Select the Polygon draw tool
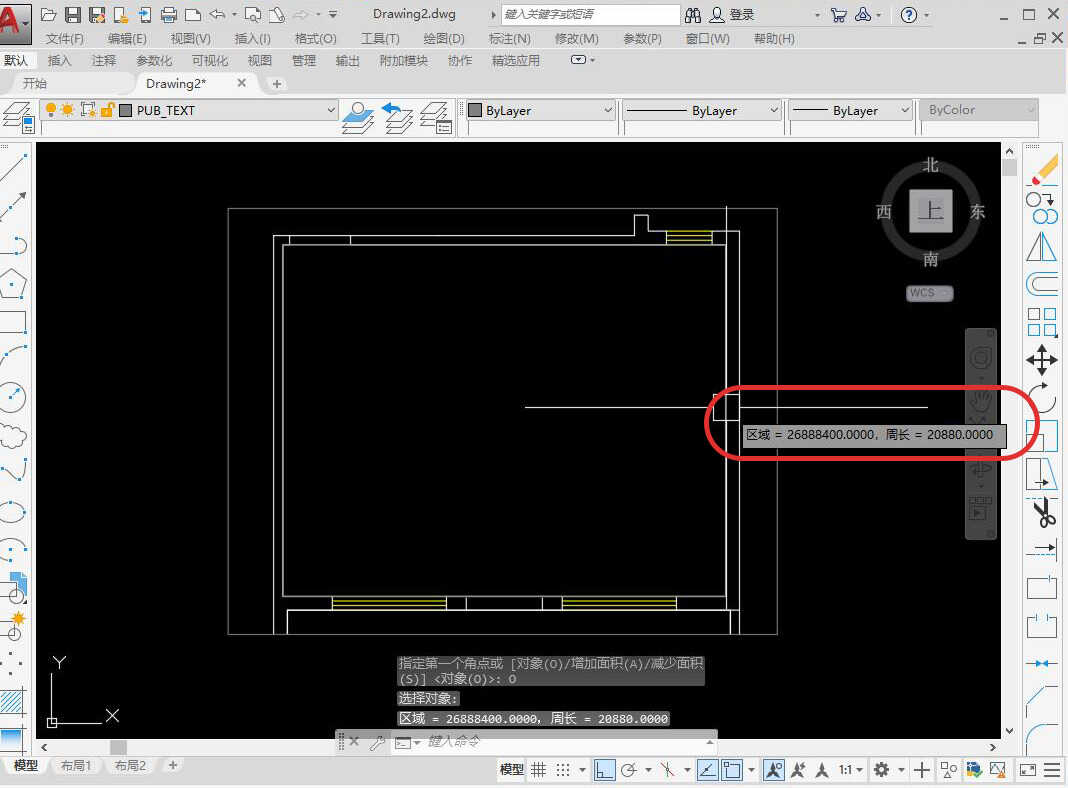The width and height of the screenshot is (1068, 788). (x=13, y=283)
